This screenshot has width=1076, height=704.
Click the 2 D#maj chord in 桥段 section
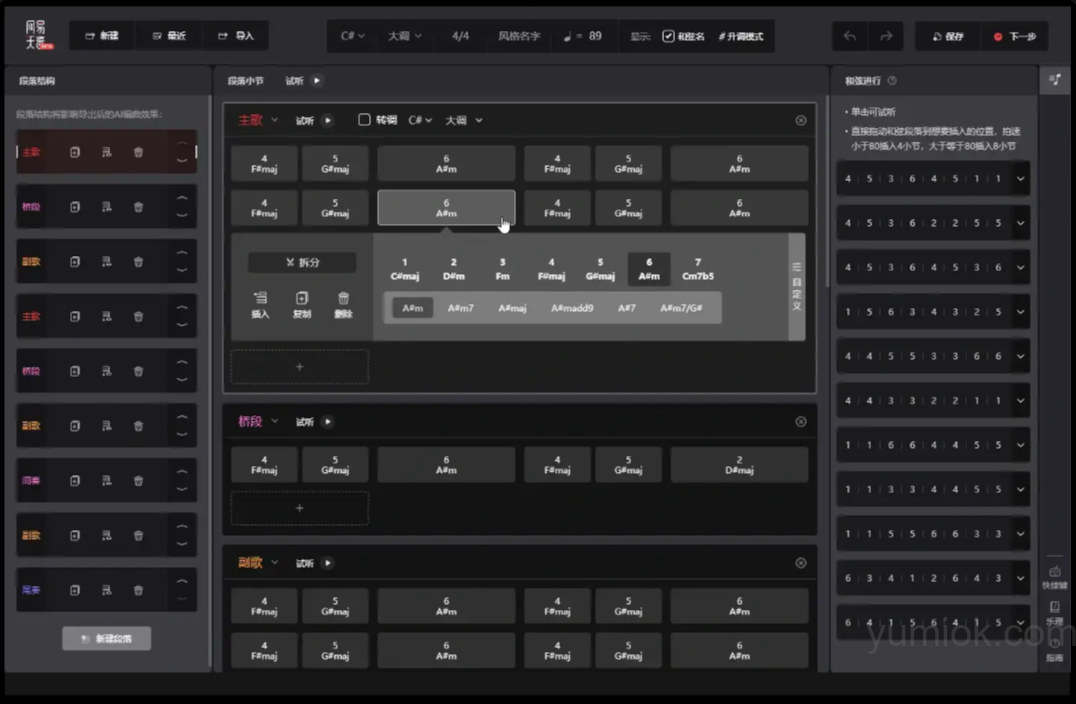pyautogui.click(x=739, y=465)
